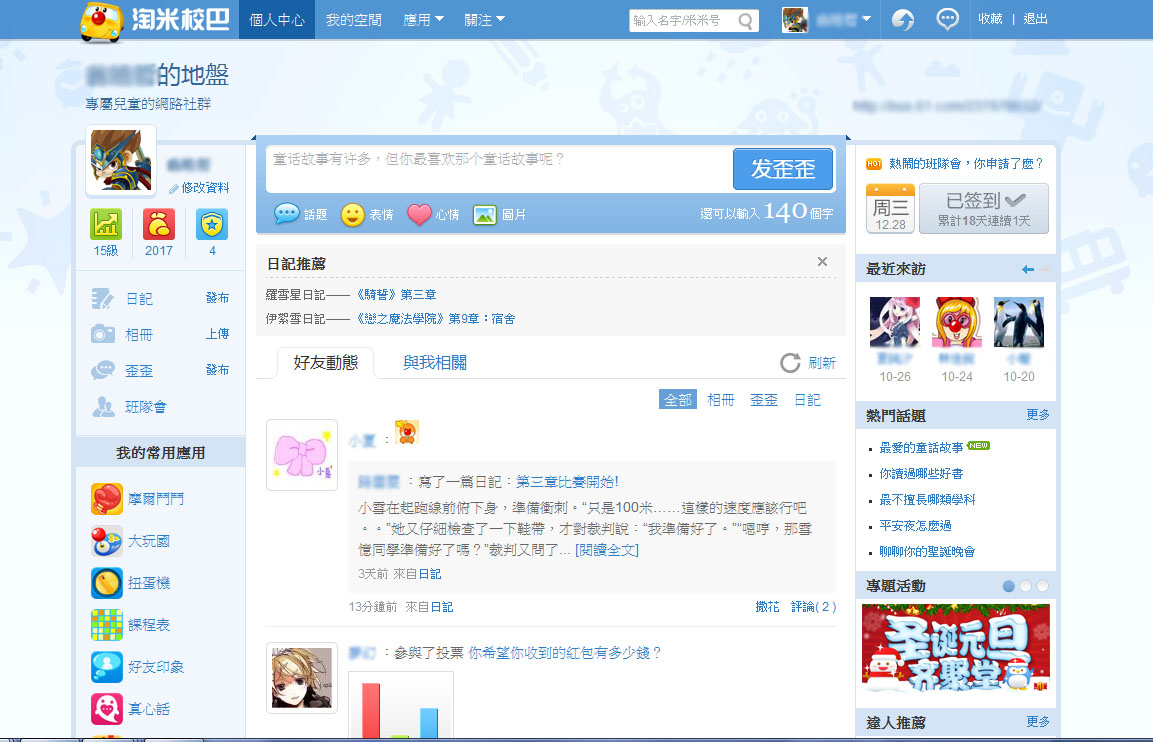Viewport: 1153px width, 742px height.
Task: Insert a picture with 圖片 icon
Action: 485,214
